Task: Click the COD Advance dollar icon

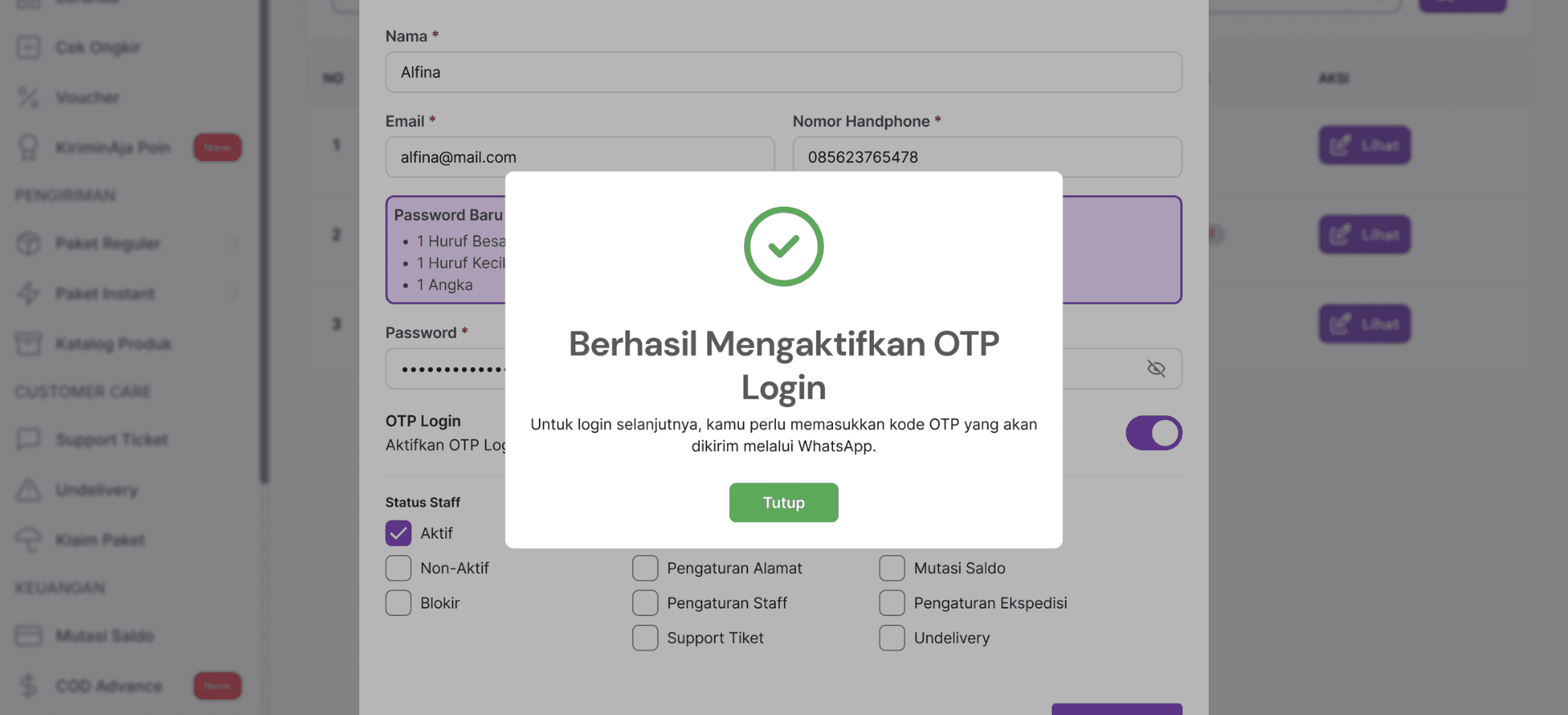Action: pyautogui.click(x=29, y=686)
